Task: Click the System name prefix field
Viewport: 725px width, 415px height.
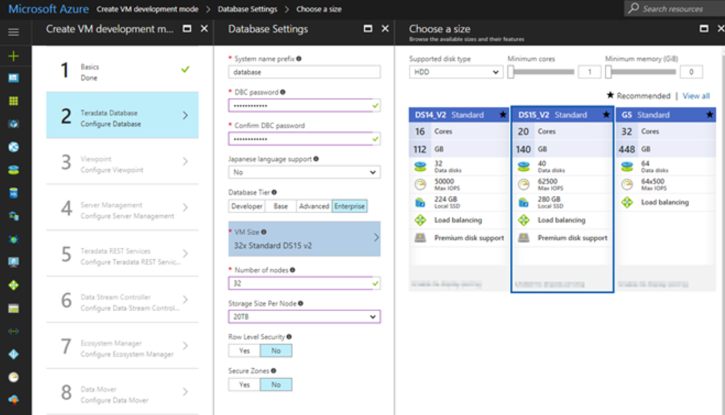Action: point(304,72)
